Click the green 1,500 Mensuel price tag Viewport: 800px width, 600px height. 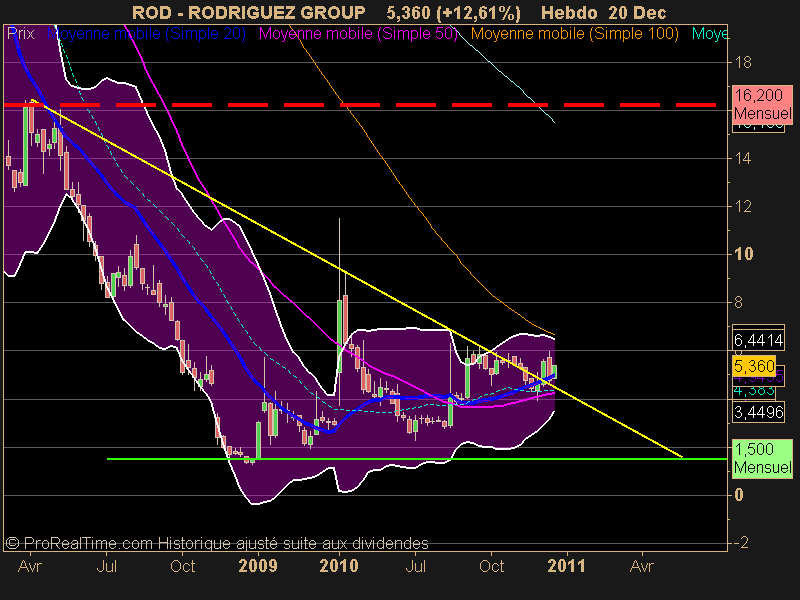pos(763,458)
